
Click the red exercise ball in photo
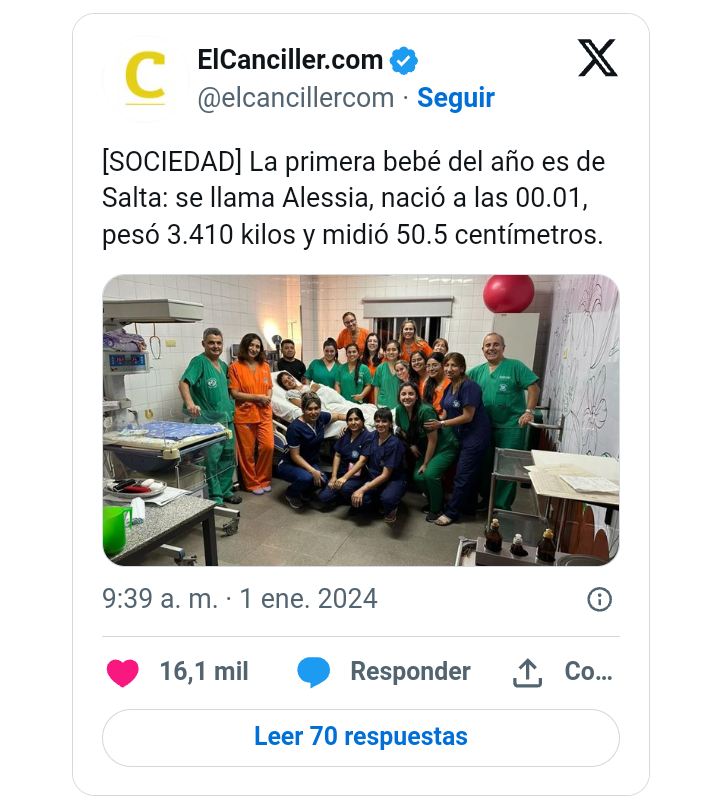tap(508, 293)
